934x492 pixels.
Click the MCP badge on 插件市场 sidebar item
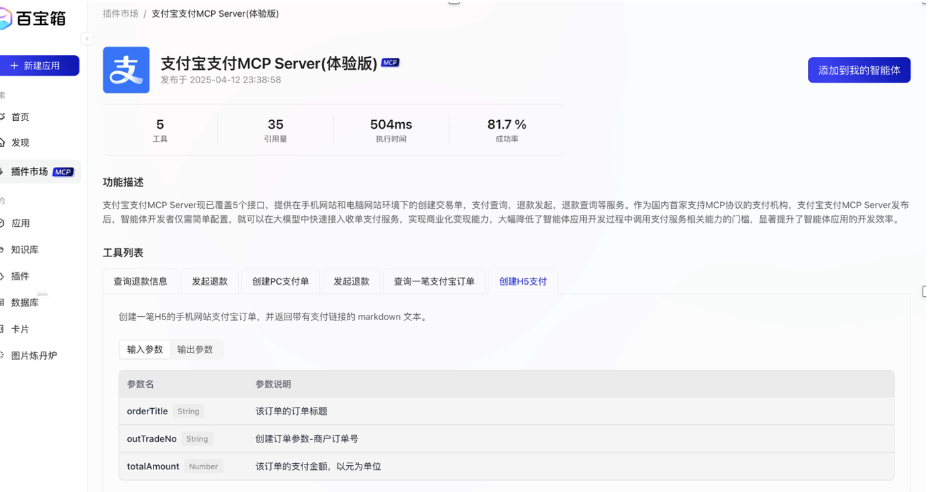coord(63,172)
